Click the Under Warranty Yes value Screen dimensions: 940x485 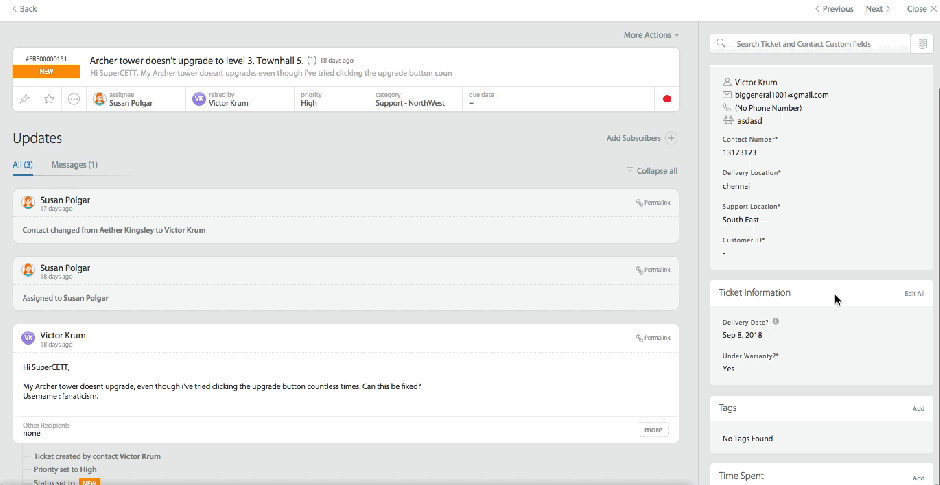pyautogui.click(x=728, y=369)
